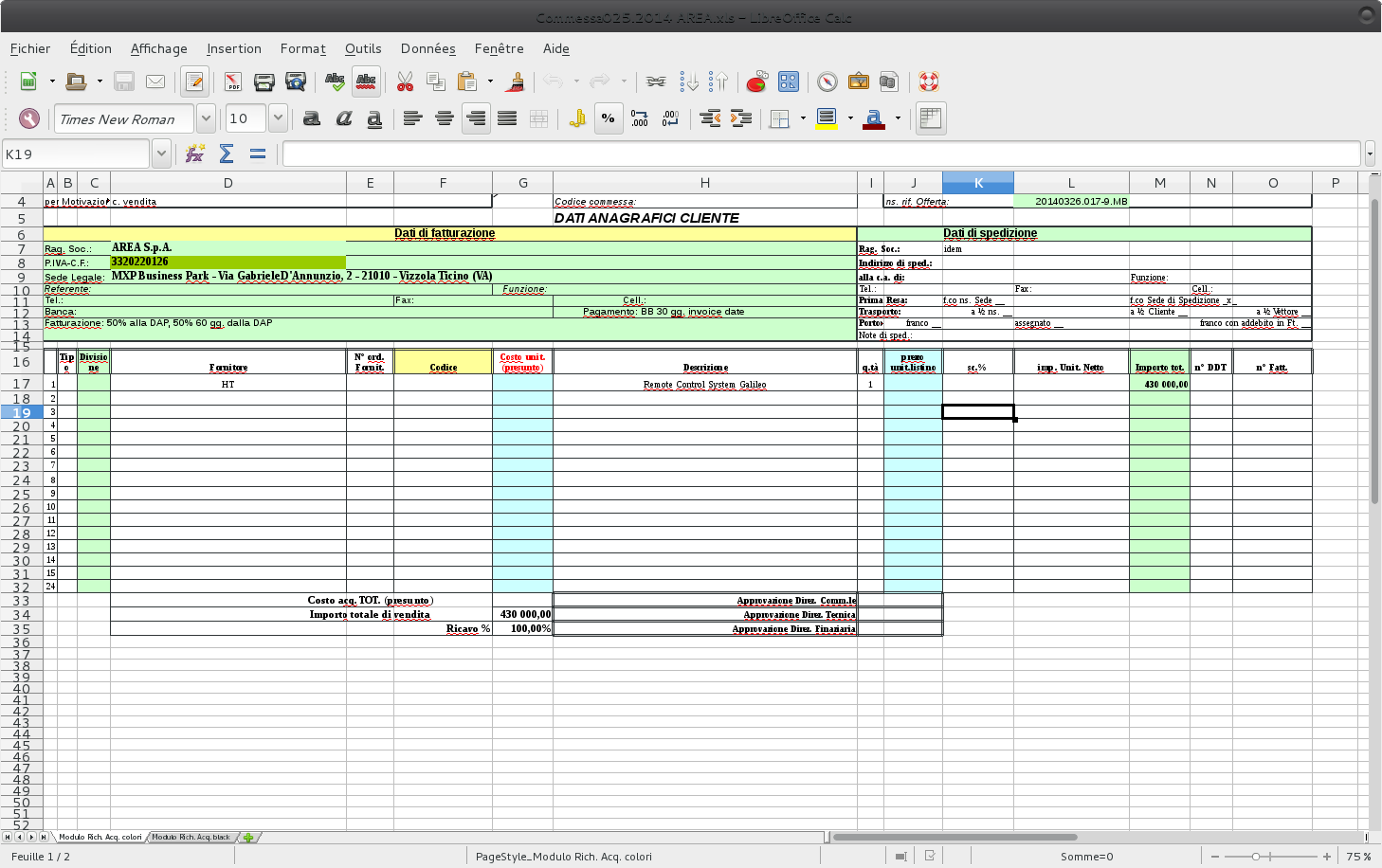Open the Gallery icon
1382x868 pixels.
click(x=859, y=81)
